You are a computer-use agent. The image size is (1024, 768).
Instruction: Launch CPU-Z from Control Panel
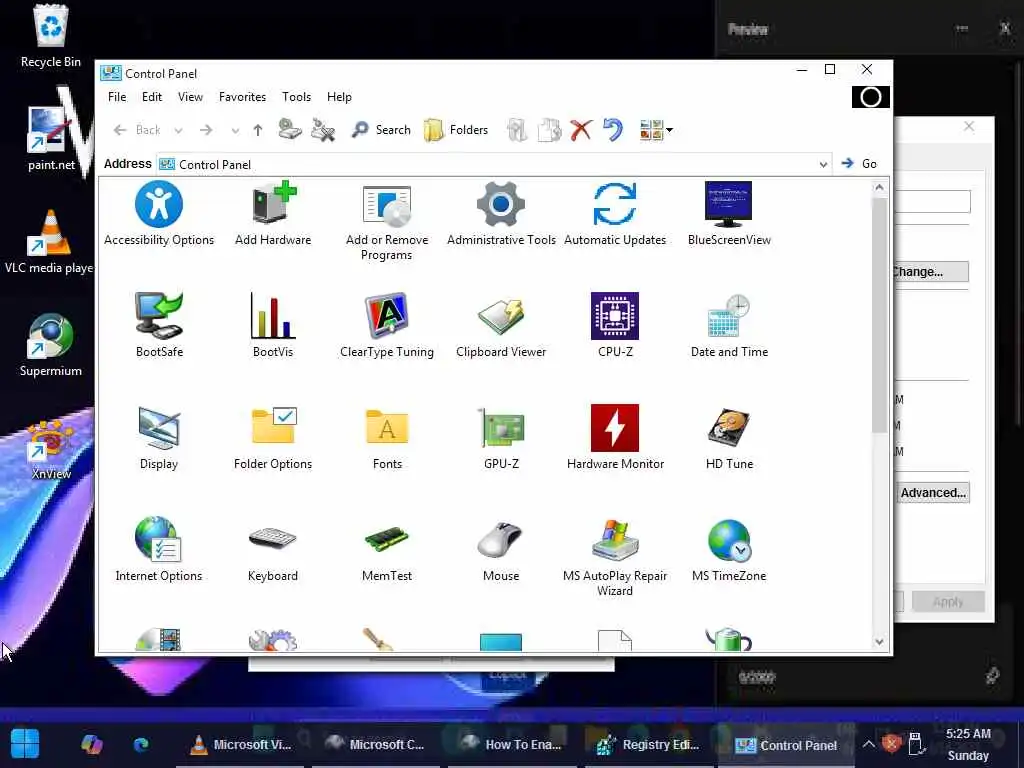pos(615,325)
